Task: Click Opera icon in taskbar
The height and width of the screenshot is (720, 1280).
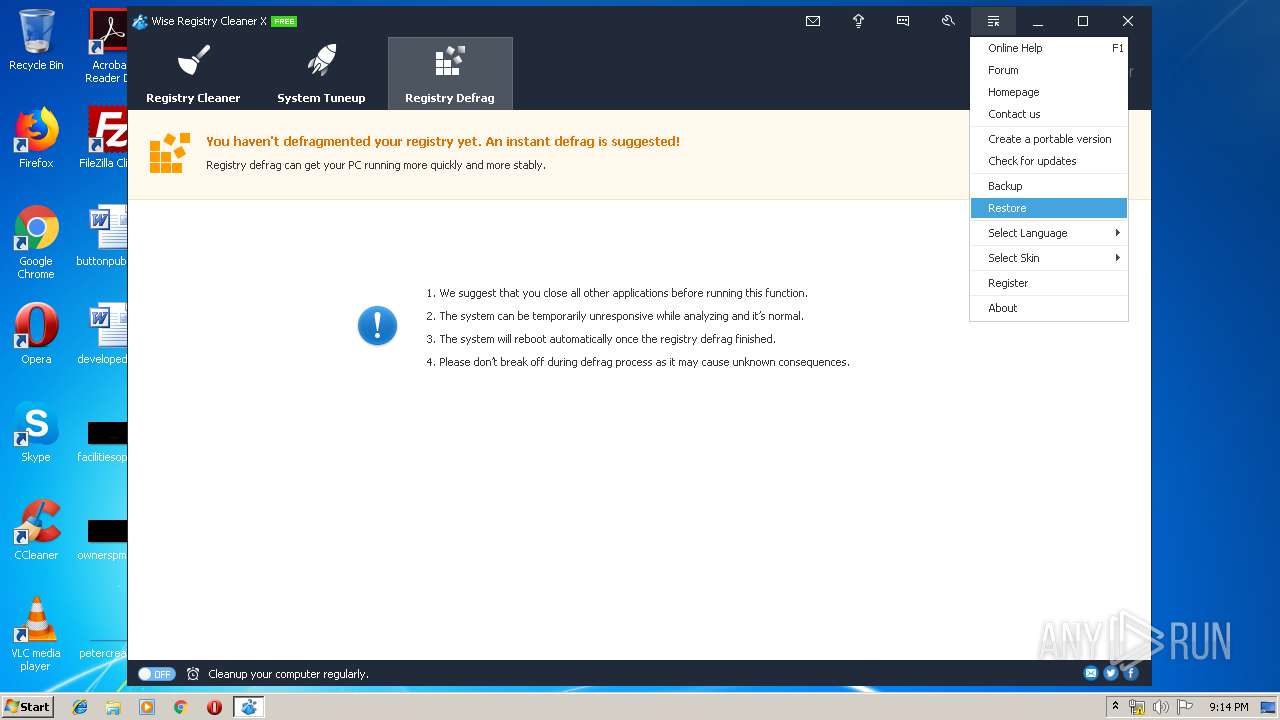Action: (214, 707)
